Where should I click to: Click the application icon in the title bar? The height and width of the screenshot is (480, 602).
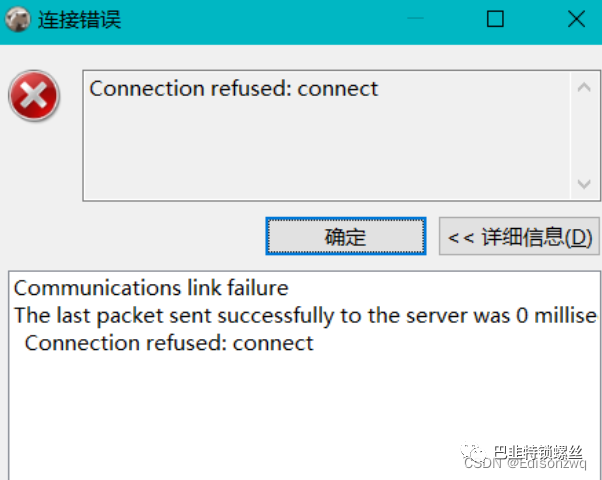(x=17, y=19)
